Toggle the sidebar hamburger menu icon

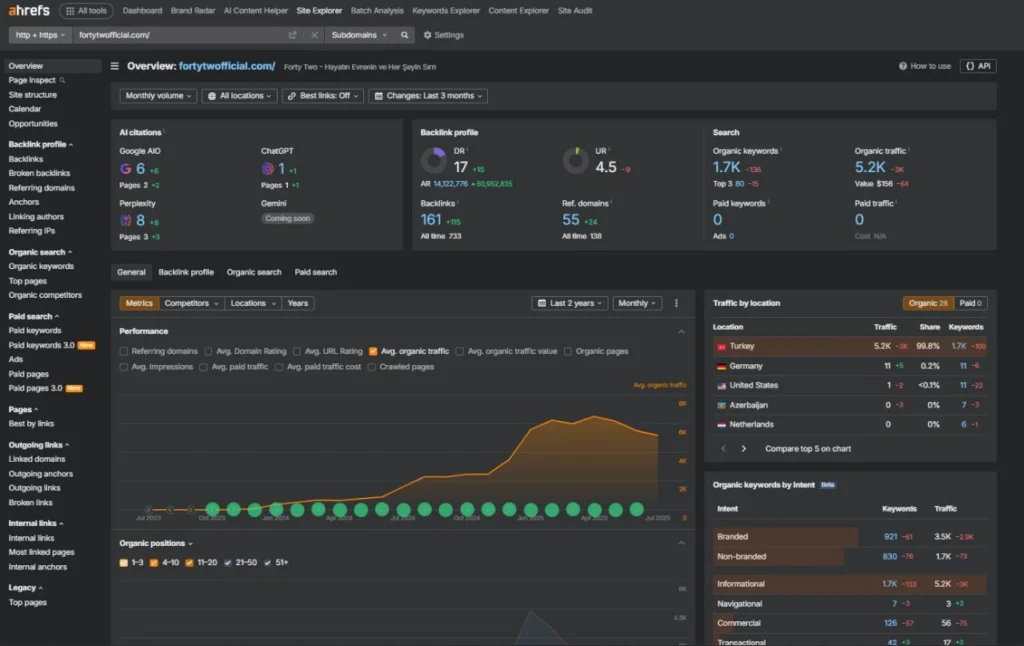point(115,66)
